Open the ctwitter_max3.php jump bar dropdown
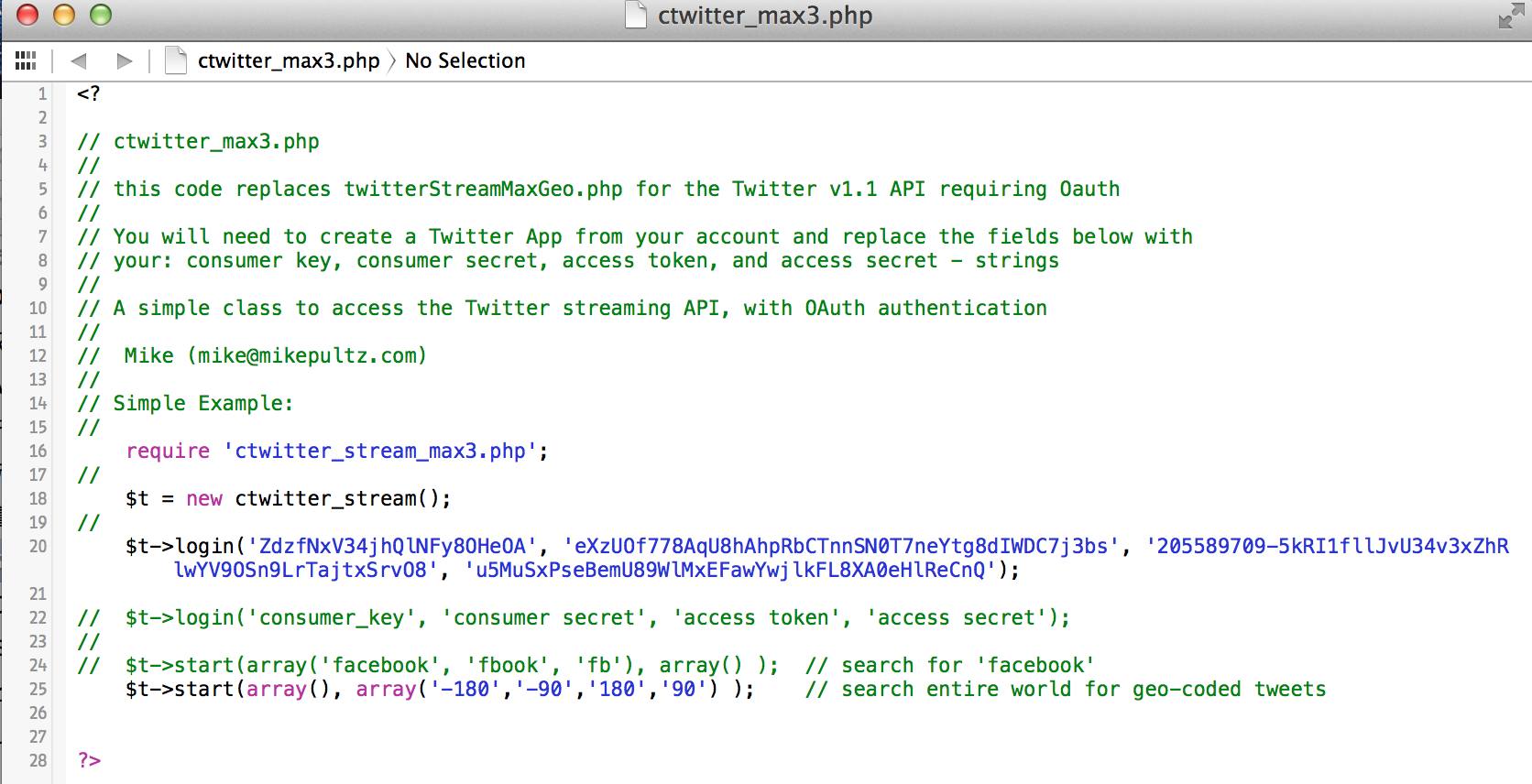This screenshot has width=1532, height=784. point(288,61)
